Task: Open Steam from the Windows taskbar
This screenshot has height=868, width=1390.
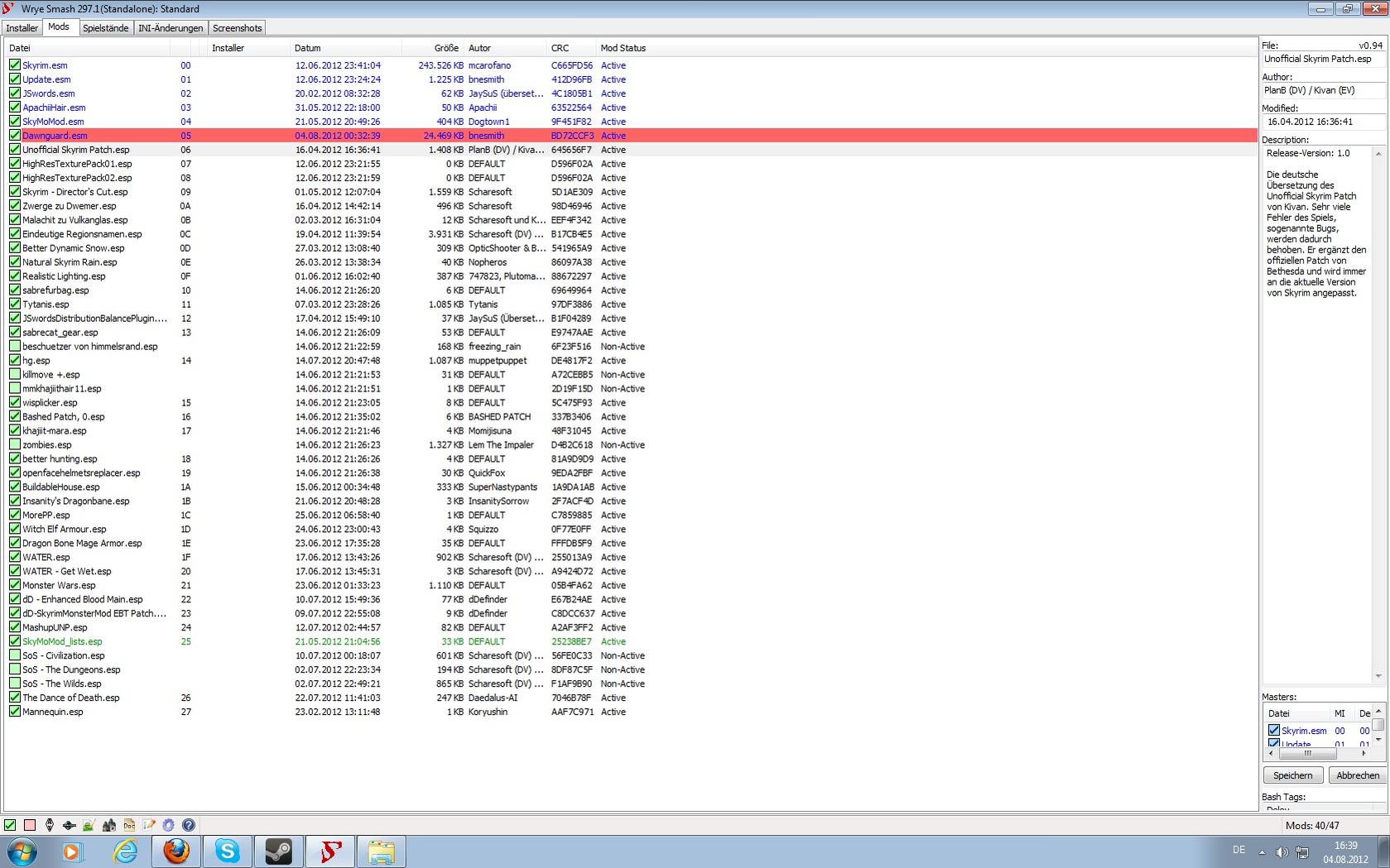Action: pos(278,851)
